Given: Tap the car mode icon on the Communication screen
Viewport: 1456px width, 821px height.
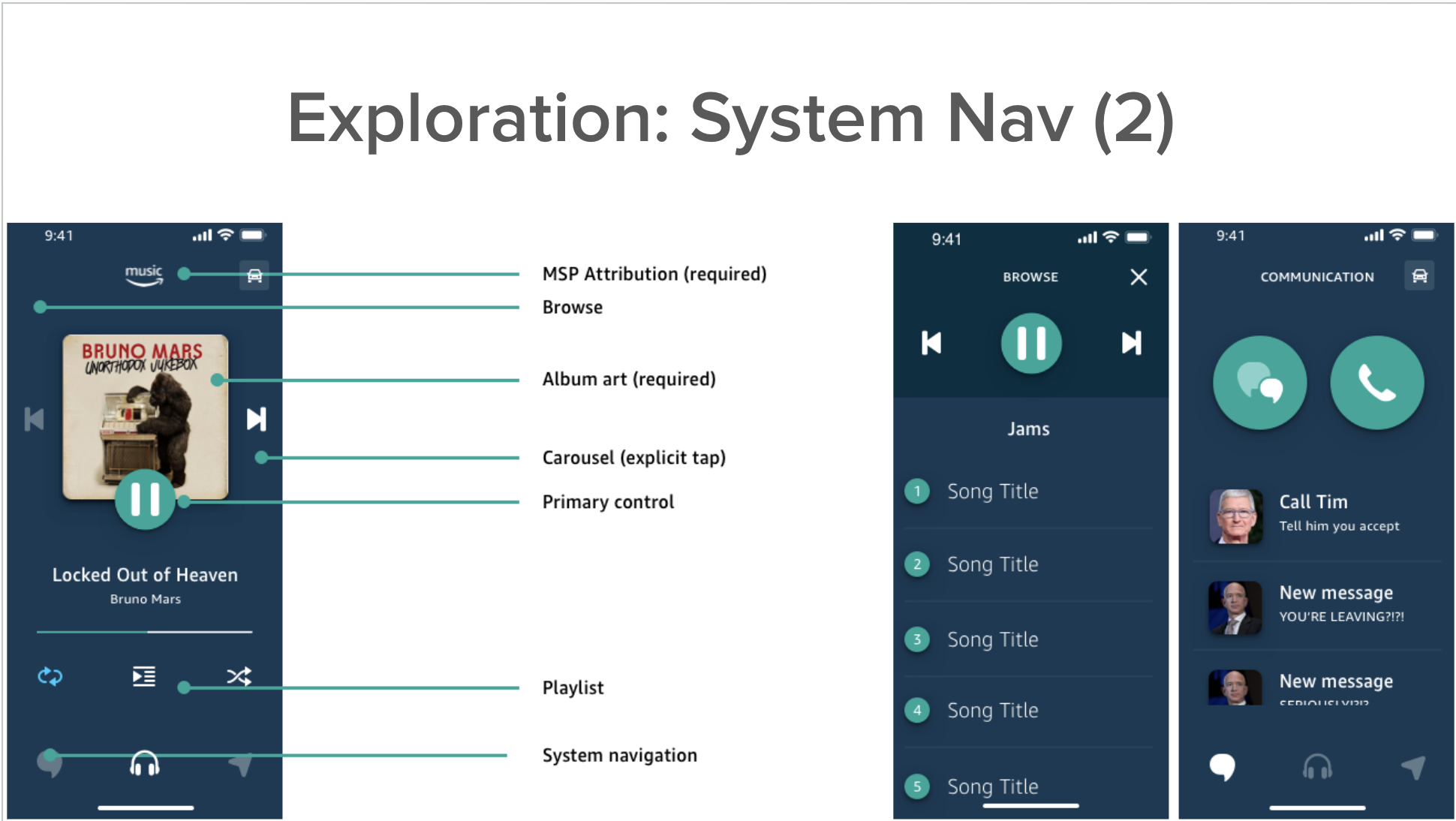Looking at the screenshot, I should tap(1419, 276).
